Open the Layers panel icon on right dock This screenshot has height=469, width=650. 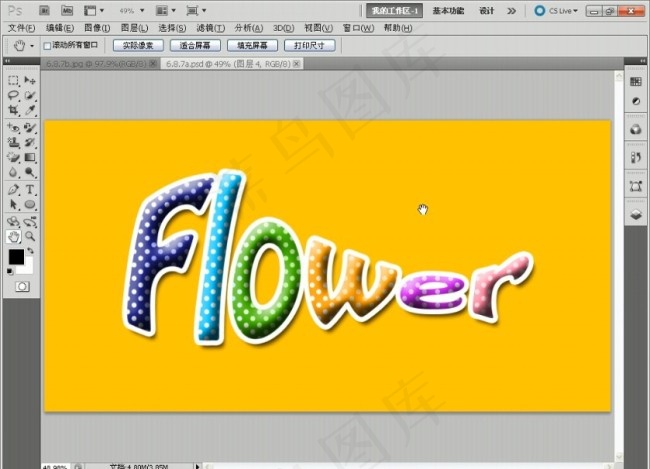point(636,215)
